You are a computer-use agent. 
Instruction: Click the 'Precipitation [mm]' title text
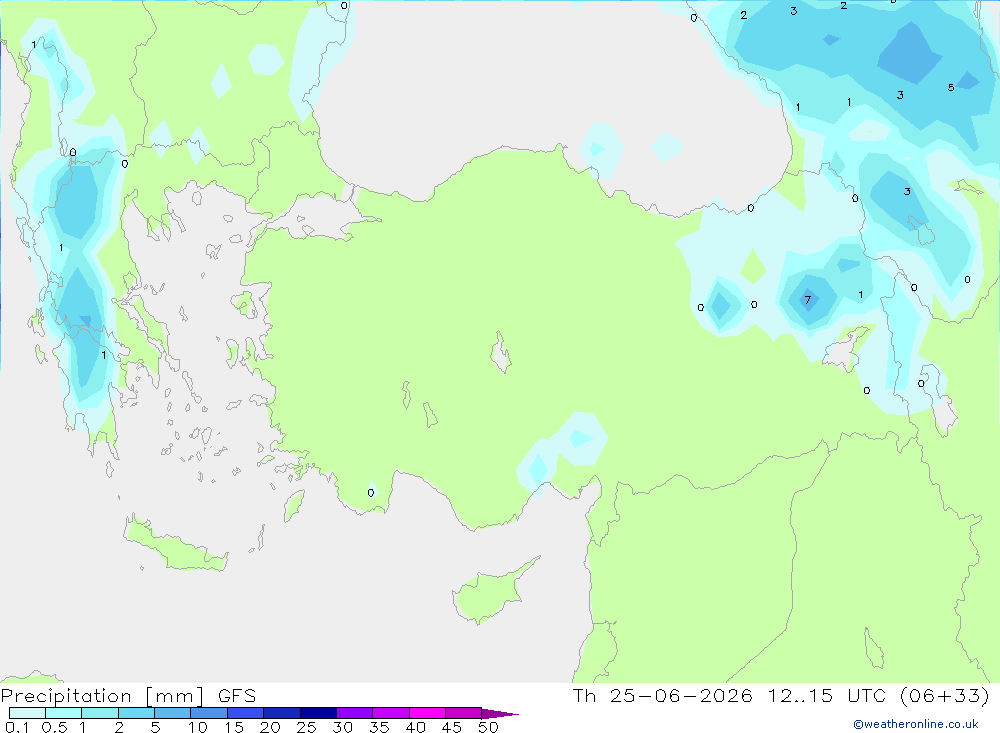click(102, 696)
